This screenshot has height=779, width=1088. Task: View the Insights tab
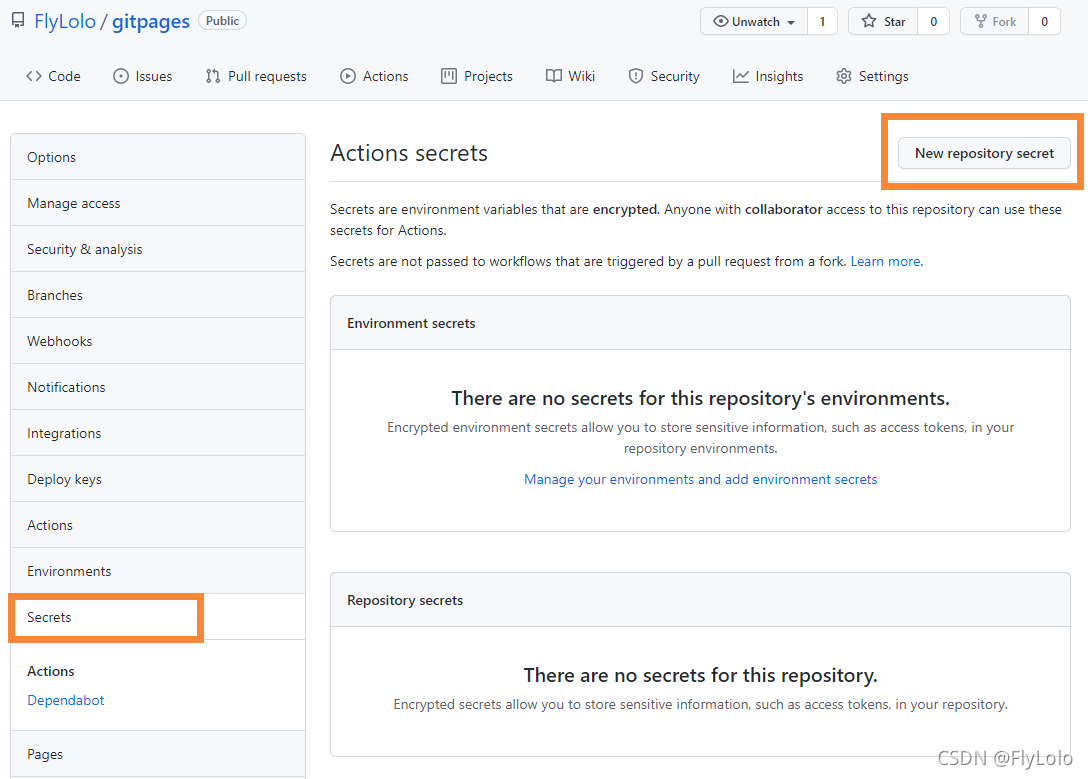click(x=768, y=76)
